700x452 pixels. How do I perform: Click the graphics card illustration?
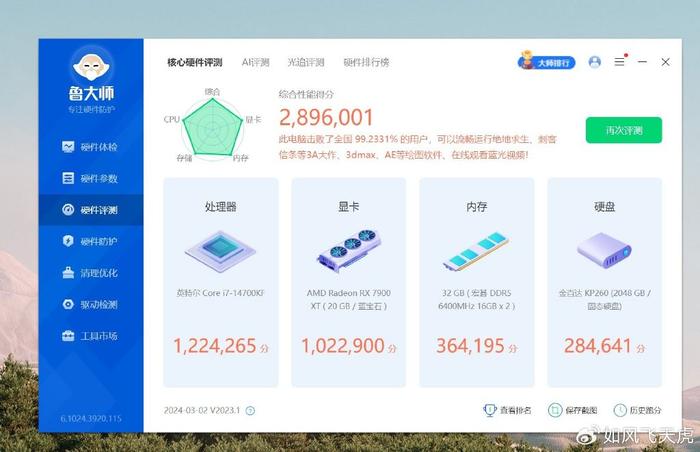[349, 251]
